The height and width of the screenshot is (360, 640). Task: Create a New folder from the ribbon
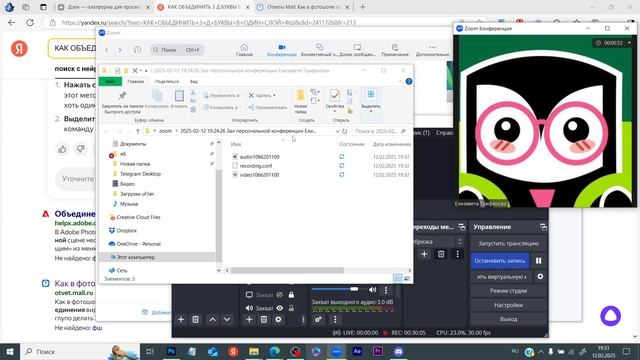click(x=300, y=102)
